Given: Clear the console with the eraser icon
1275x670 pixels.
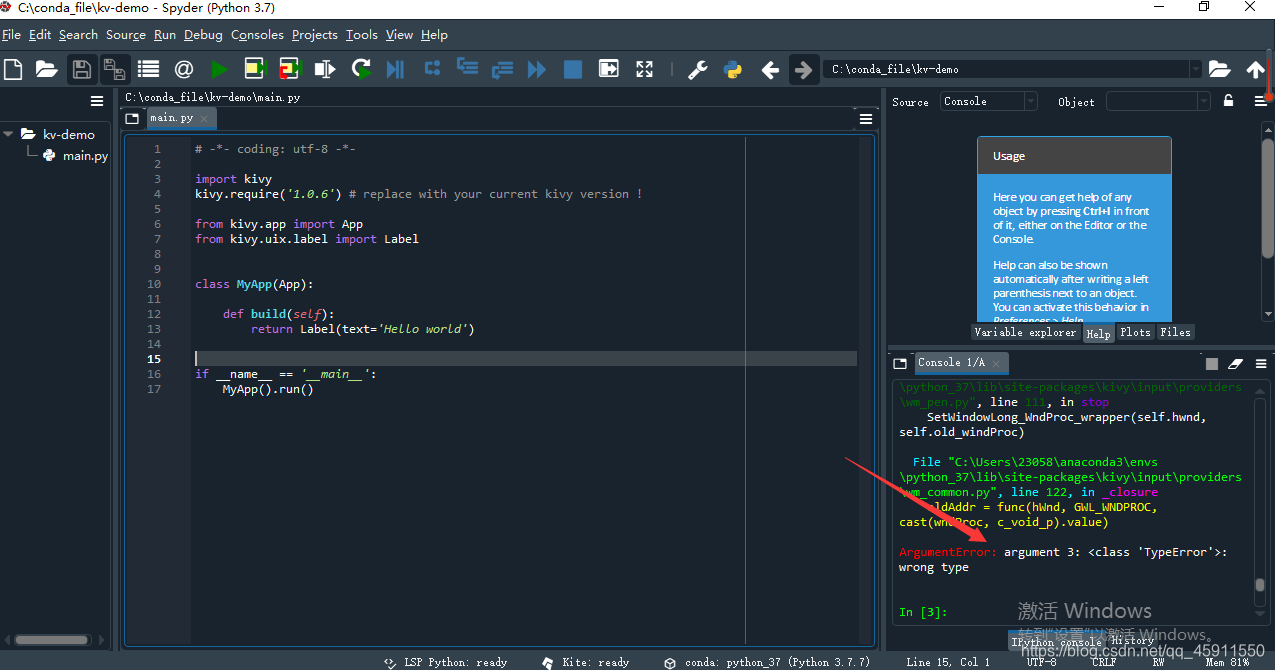Looking at the screenshot, I should (1235, 364).
